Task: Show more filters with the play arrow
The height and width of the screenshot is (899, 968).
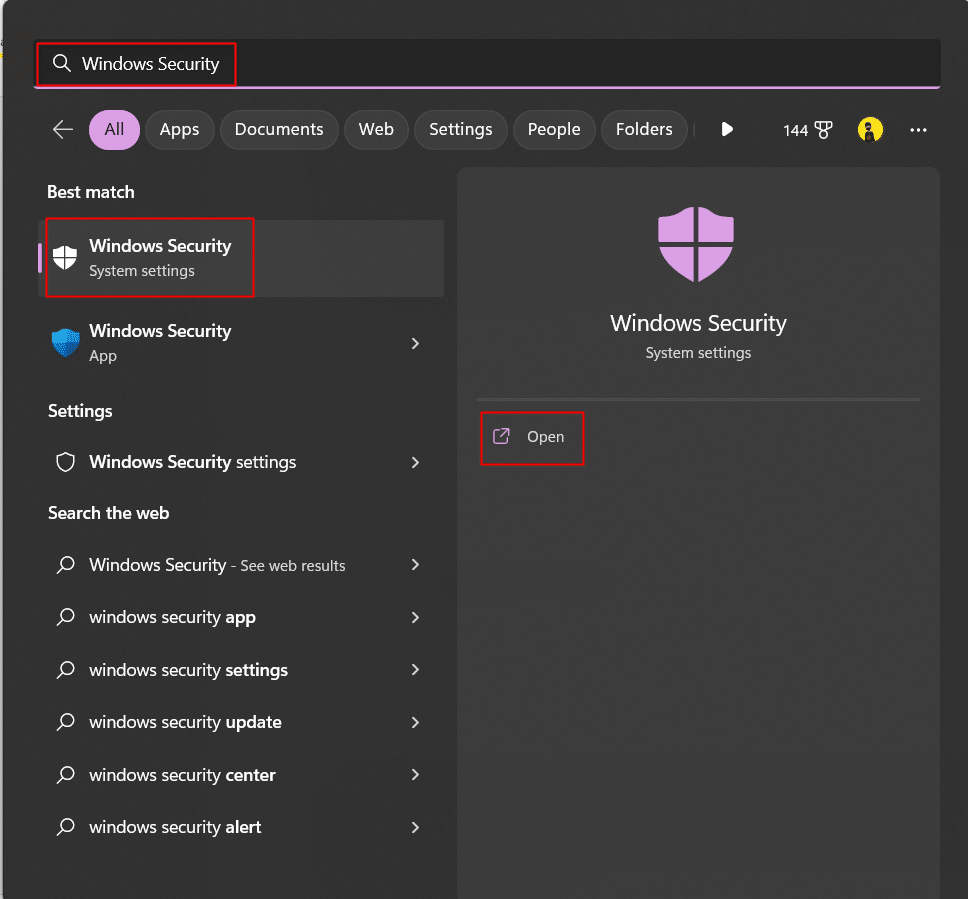Action: click(727, 130)
